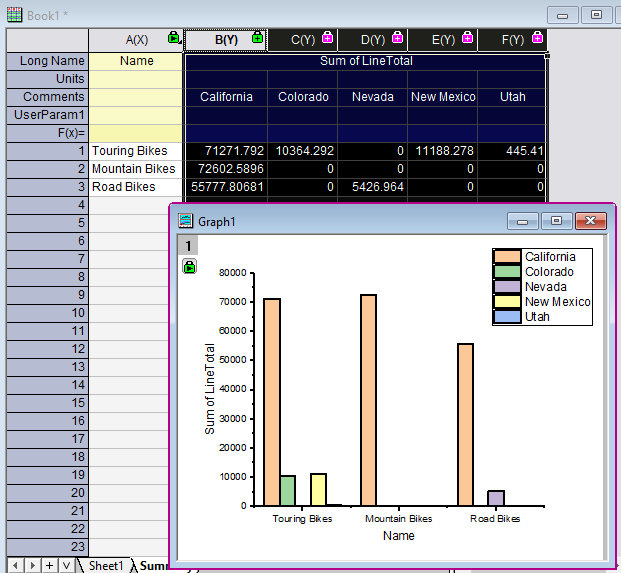Click the Utah legend color swatch

[x=508, y=317]
